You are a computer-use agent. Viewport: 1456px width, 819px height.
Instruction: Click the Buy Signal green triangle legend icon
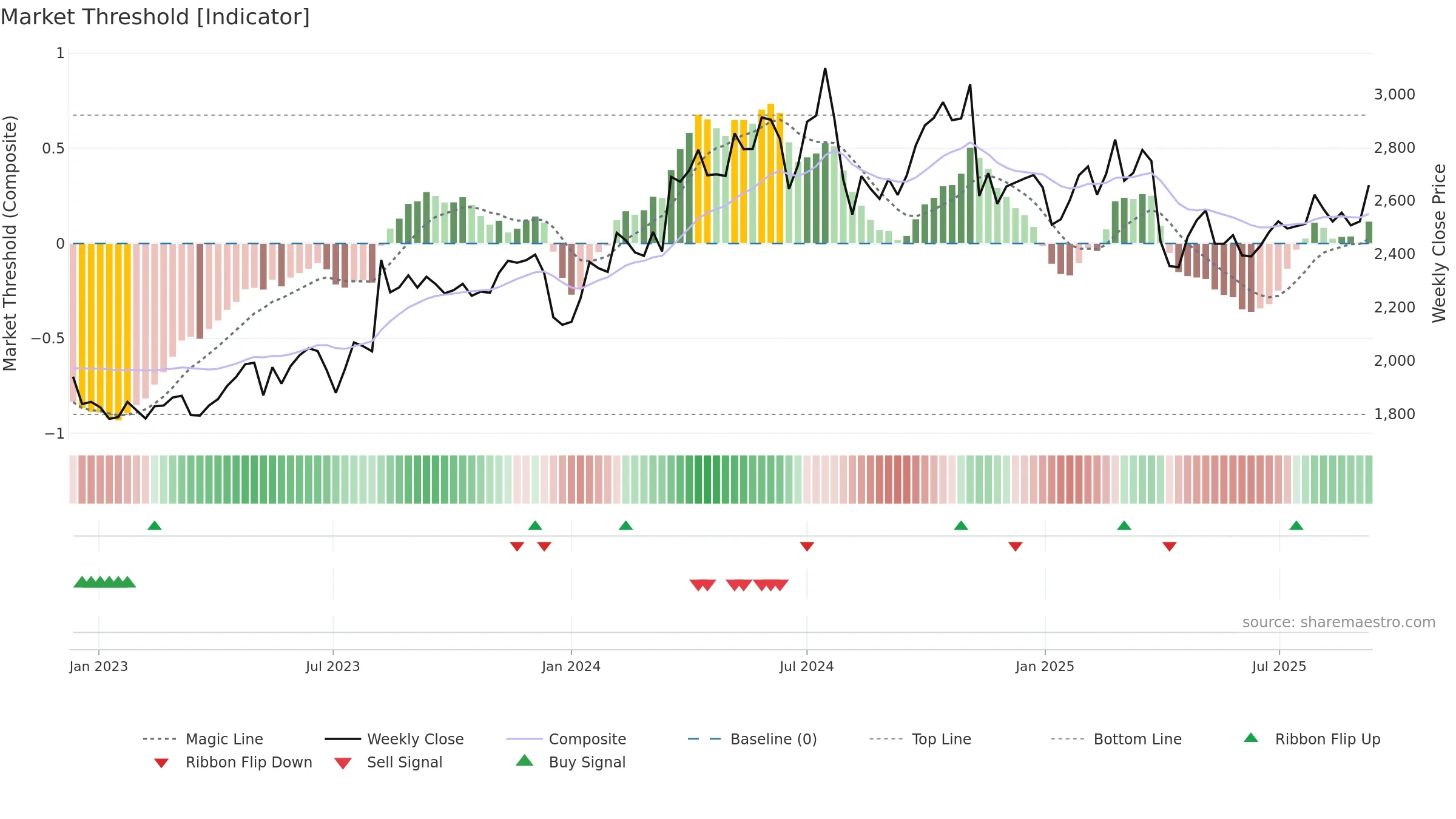coord(525,761)
